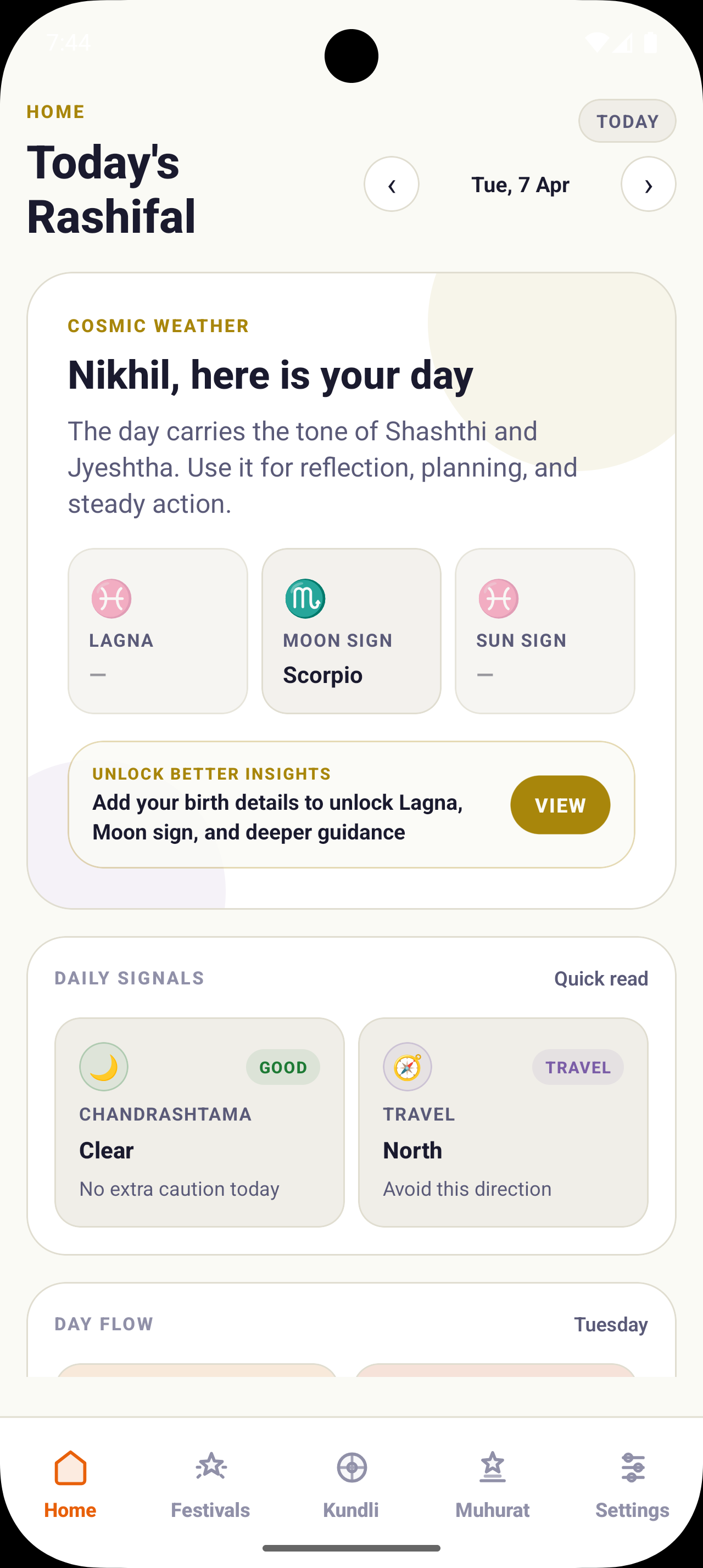703x1568 pixels.
Task: Click the purple TRAVEL badge
Action: click(x=578, y=1067)
